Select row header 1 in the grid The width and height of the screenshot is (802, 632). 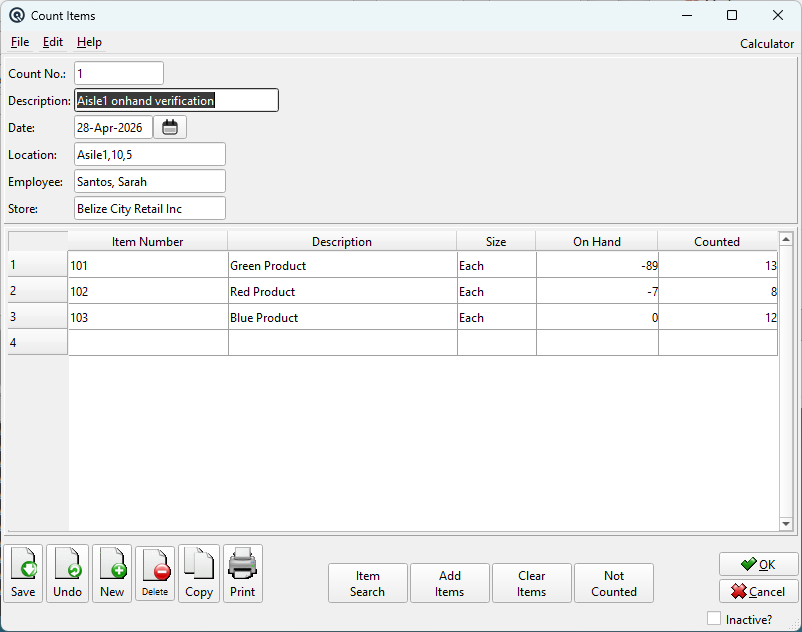pyautogui.click(x=38, y=264)
